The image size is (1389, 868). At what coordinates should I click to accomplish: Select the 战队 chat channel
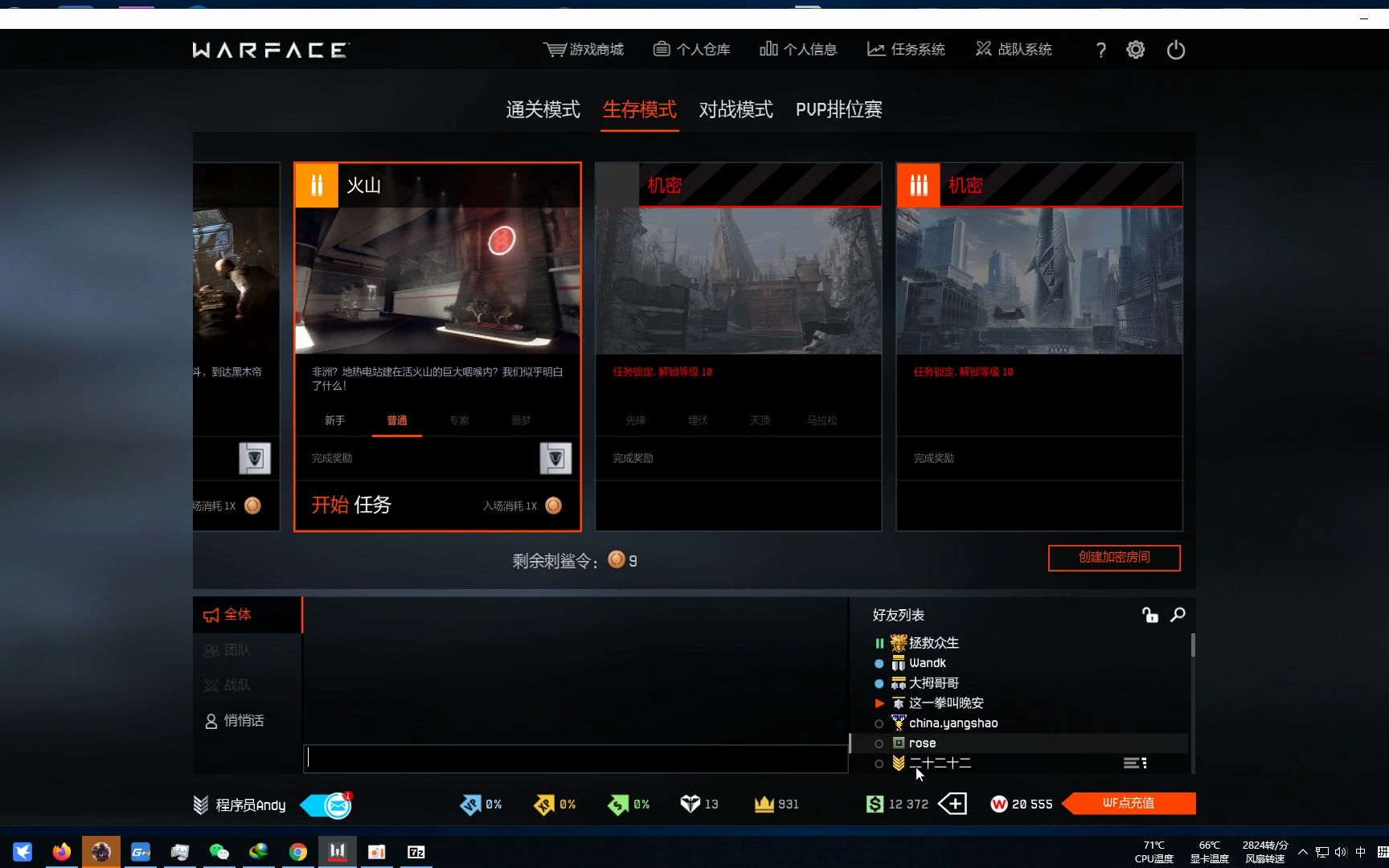tap(247, 686)
